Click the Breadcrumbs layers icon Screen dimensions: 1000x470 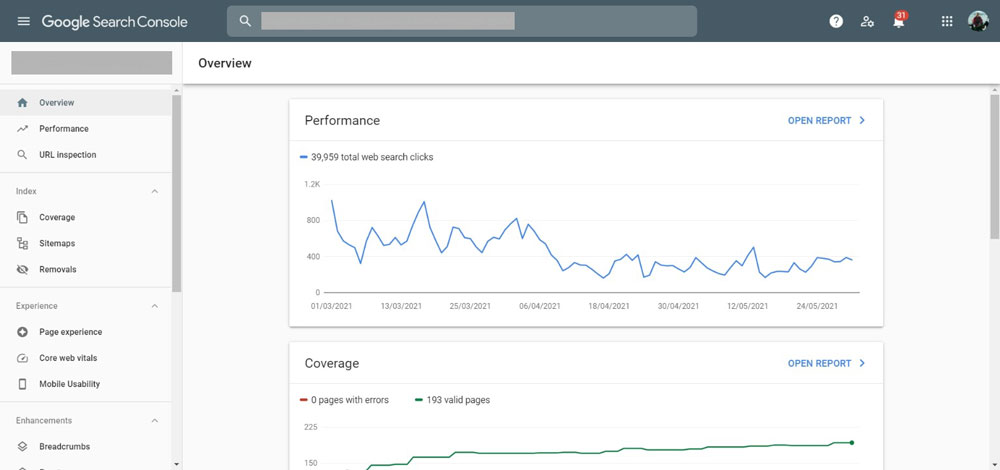pyautogui.click(x=22, y=447)
